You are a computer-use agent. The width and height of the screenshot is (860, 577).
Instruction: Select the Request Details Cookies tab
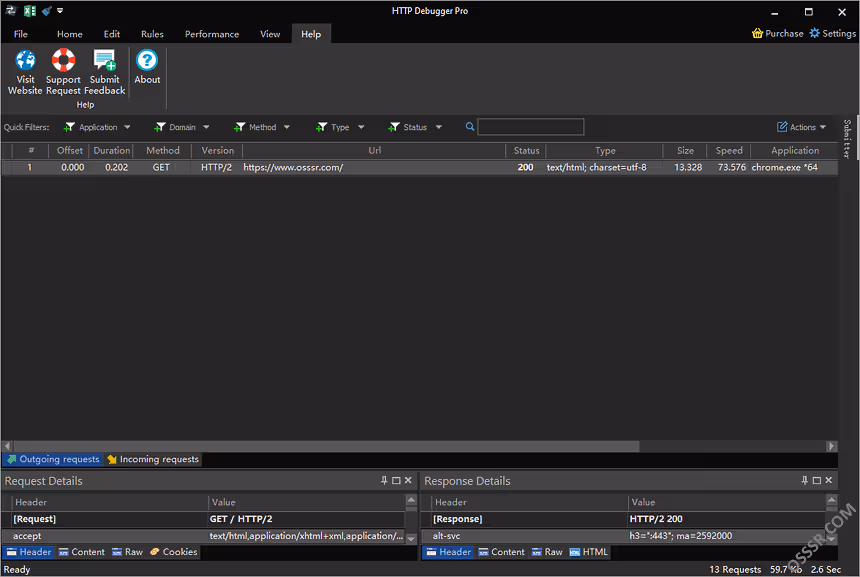(x=173, y=552)
